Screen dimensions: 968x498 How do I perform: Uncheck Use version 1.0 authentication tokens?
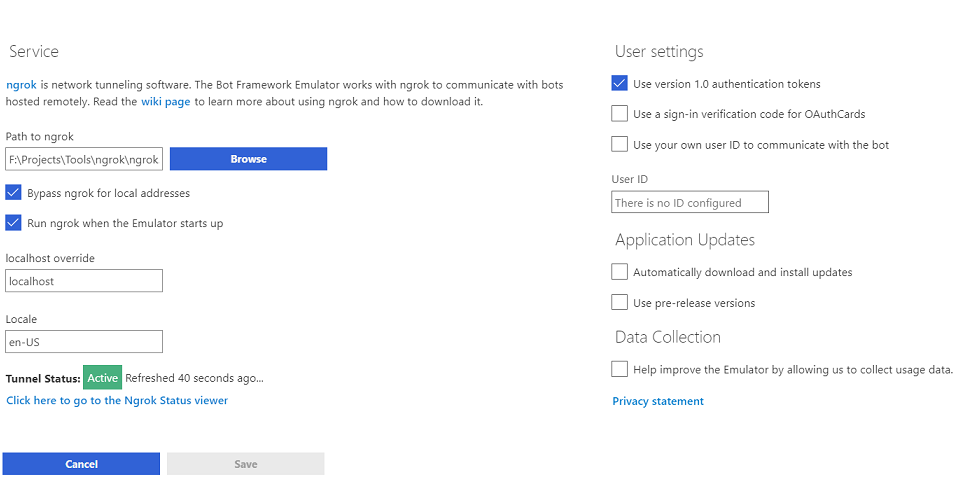pyautogui.click(x=619, y=83)
